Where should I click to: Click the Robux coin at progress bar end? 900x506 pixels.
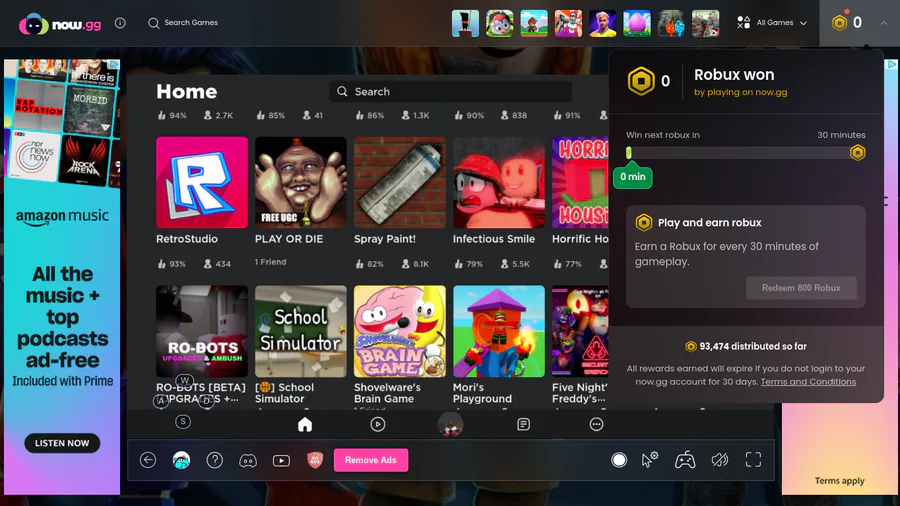858,153
